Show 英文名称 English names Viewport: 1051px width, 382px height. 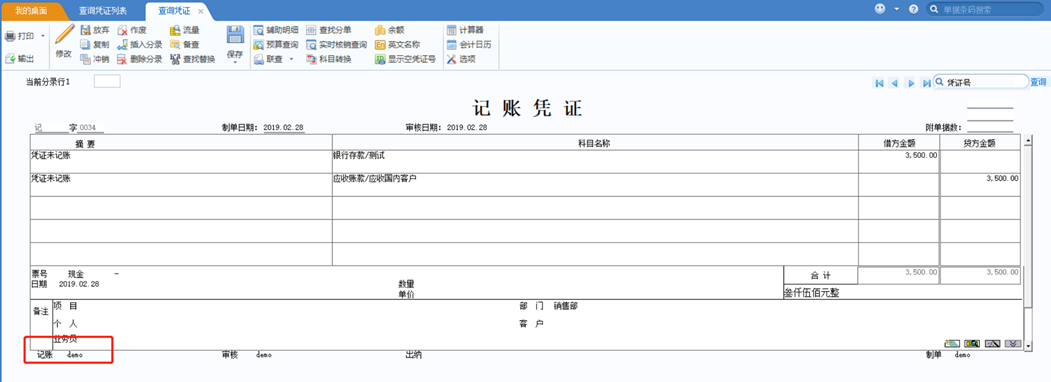397,44
